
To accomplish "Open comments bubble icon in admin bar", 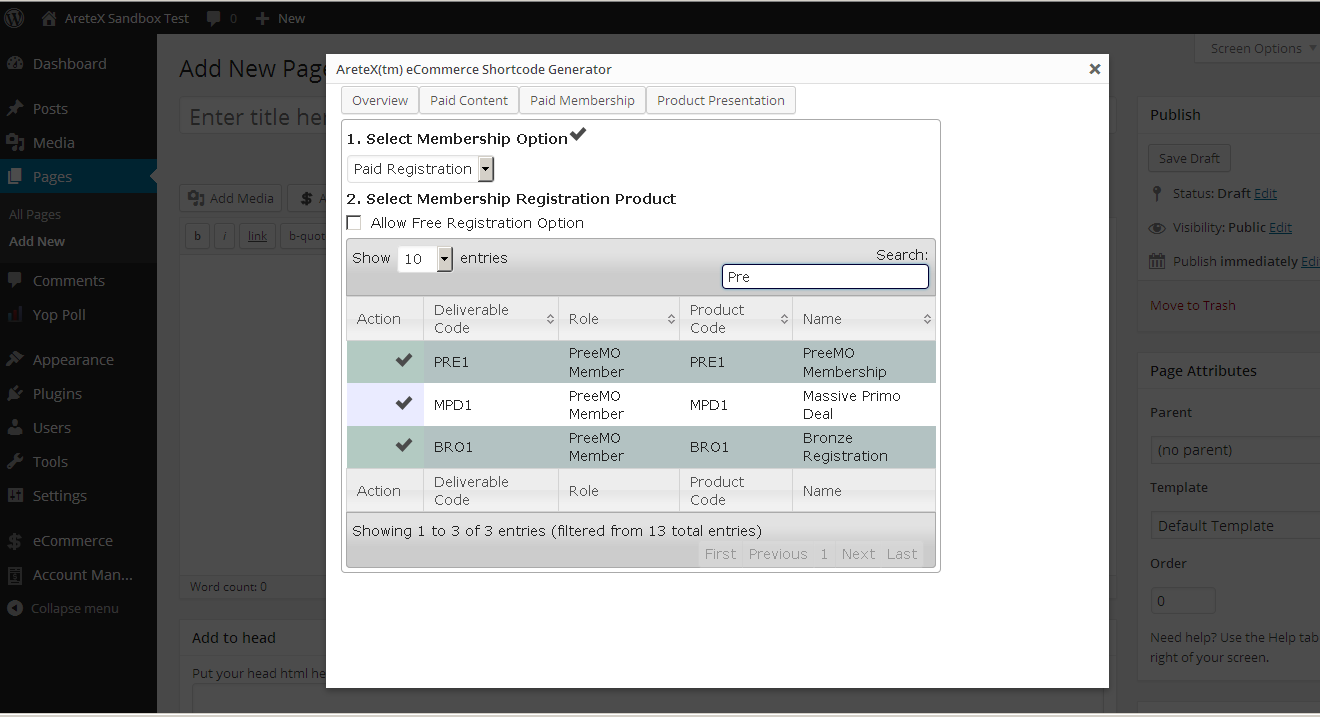I will tap(213, 18).
